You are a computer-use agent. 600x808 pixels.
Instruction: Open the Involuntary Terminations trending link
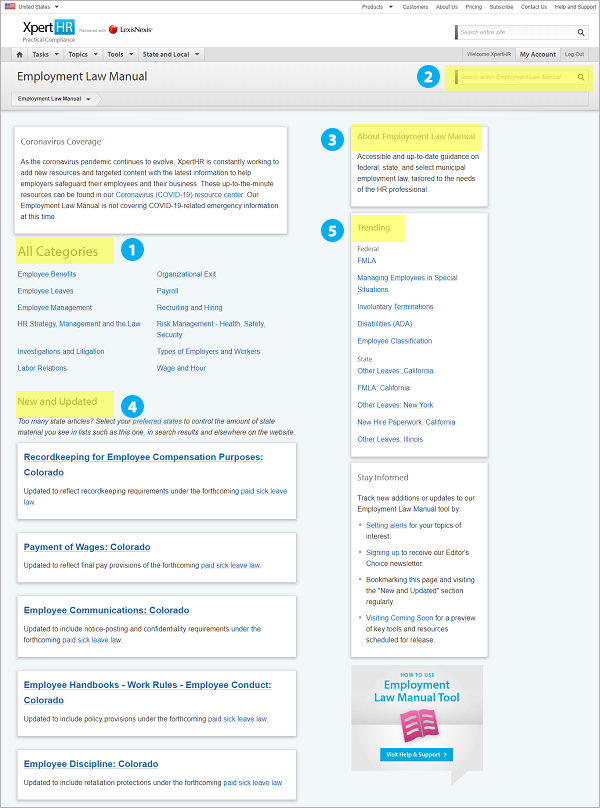point(395,307)
